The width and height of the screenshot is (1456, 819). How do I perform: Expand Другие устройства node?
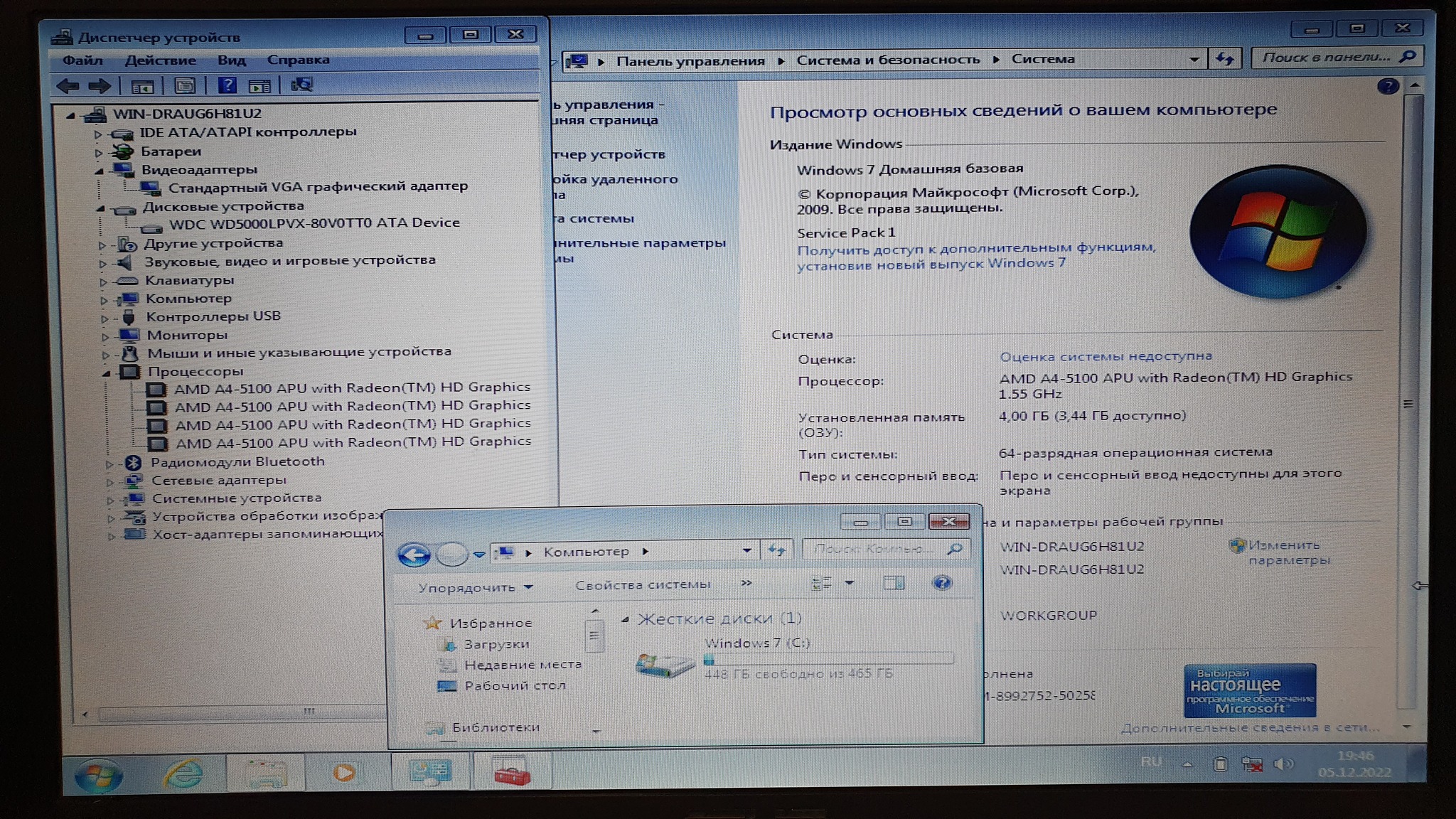point(102,245)
